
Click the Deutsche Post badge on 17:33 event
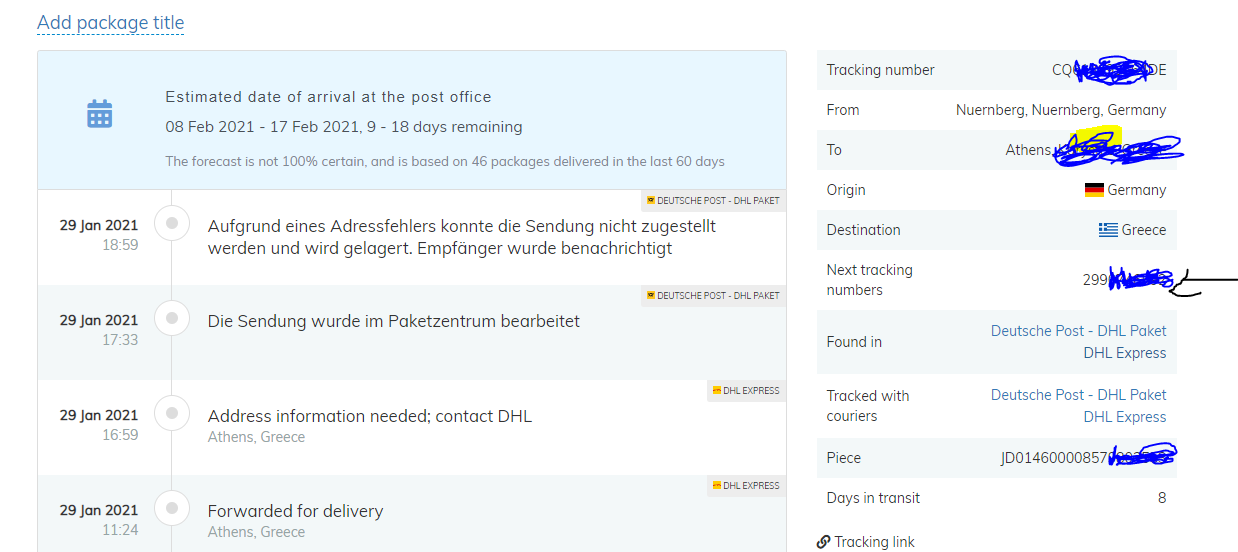(713, 295)
